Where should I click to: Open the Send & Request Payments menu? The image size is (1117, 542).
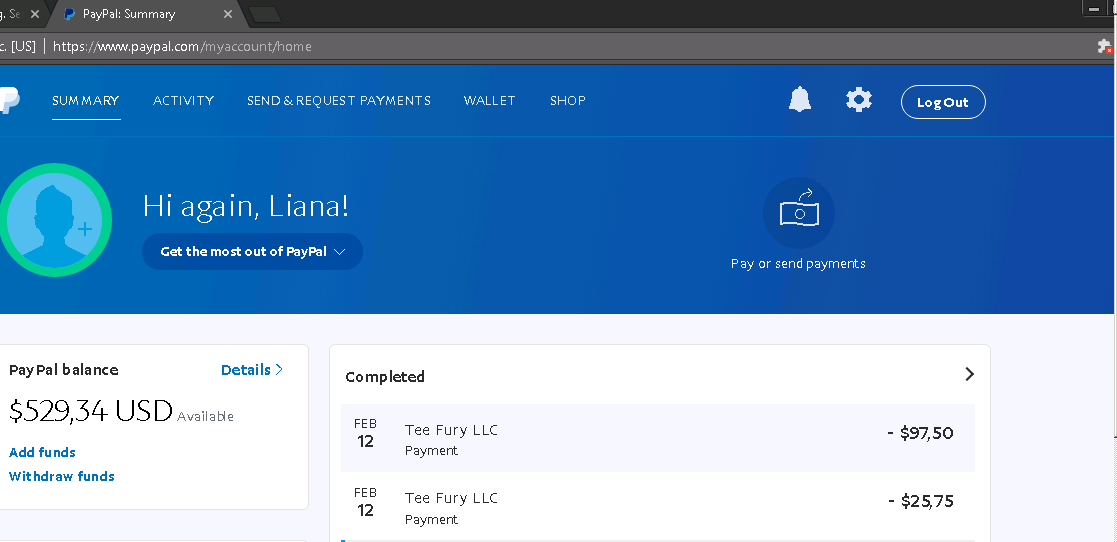coord(338,100)
